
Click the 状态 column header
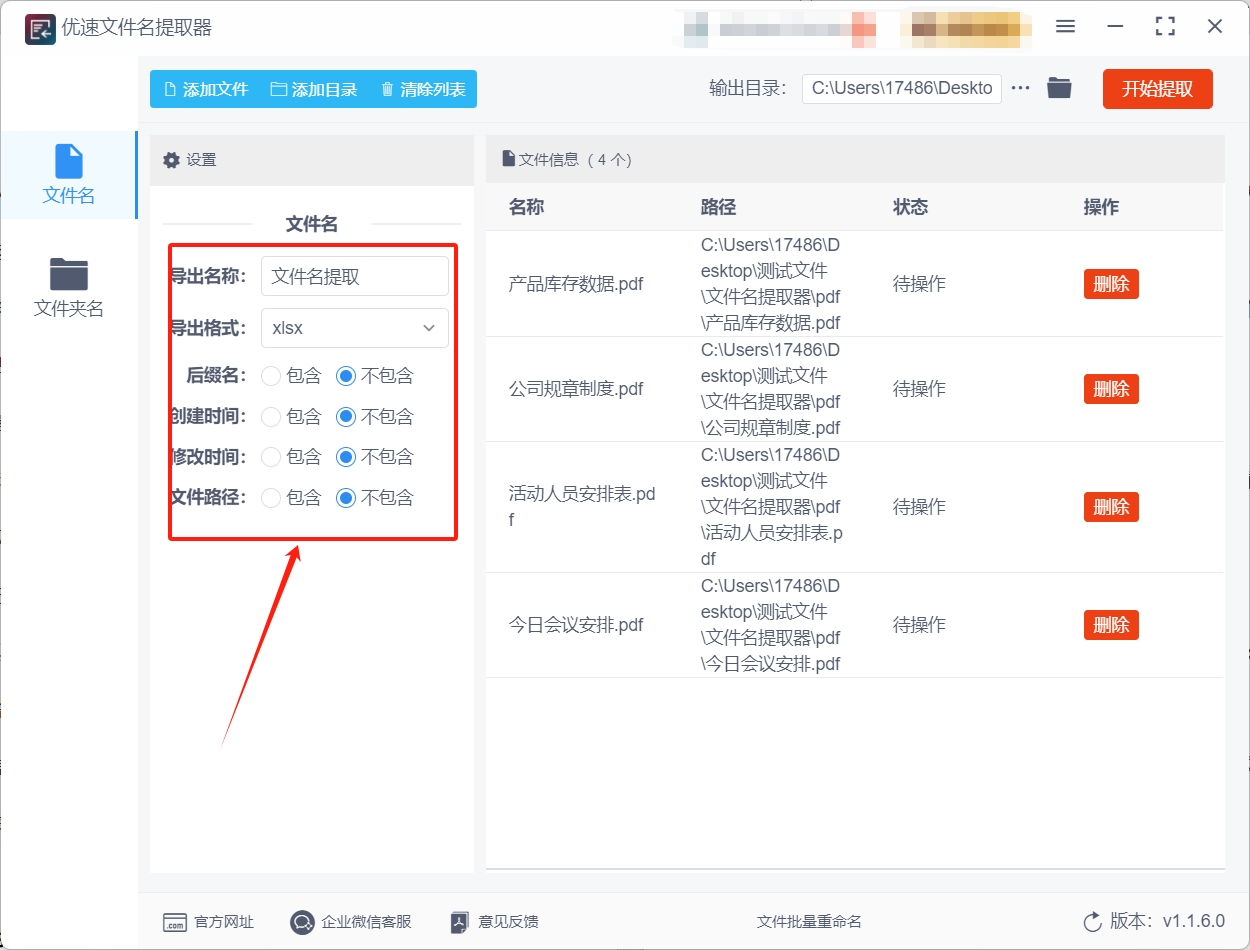910,207
